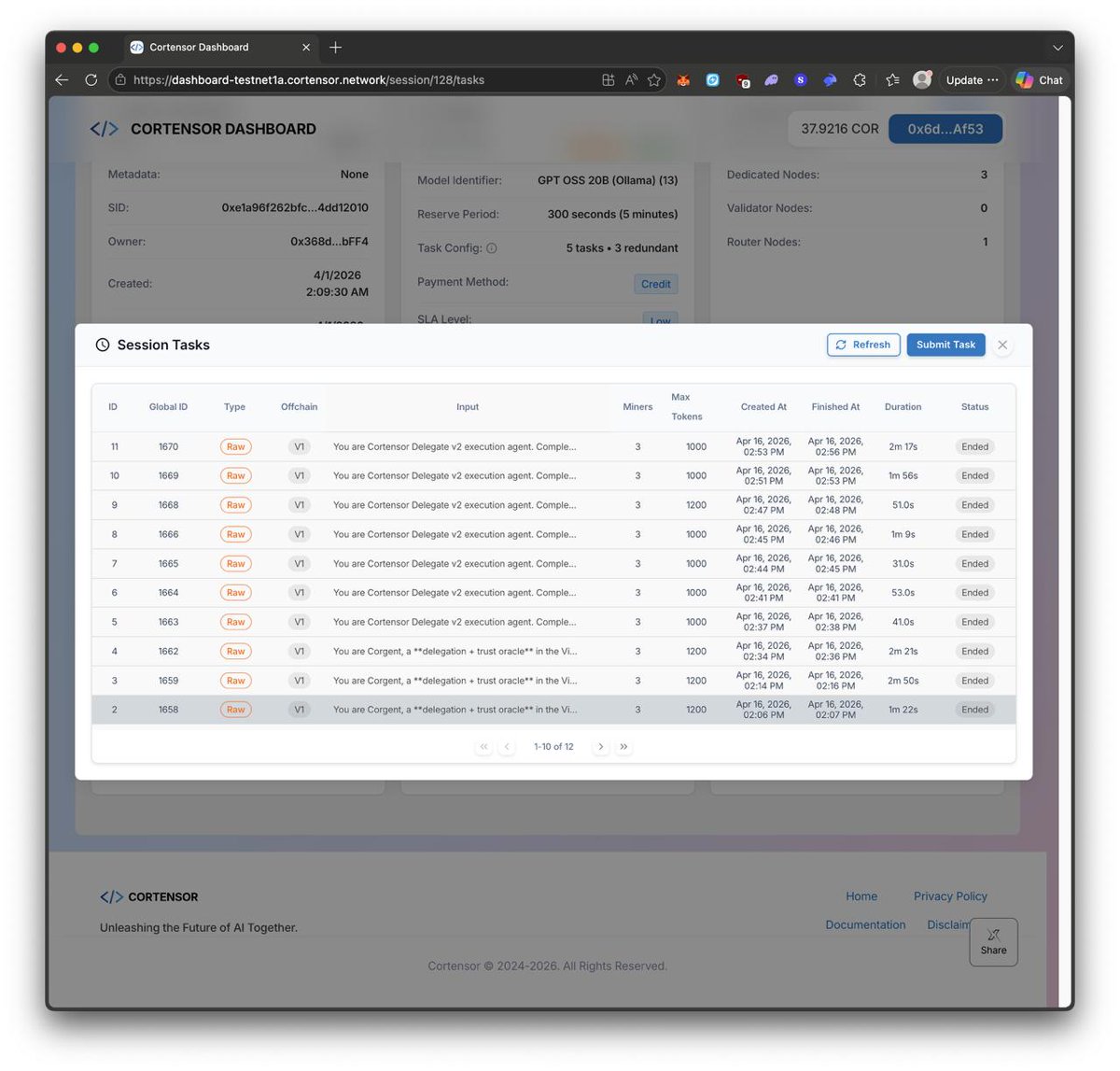Click the read aloud icon in address bar

point(631,80)
